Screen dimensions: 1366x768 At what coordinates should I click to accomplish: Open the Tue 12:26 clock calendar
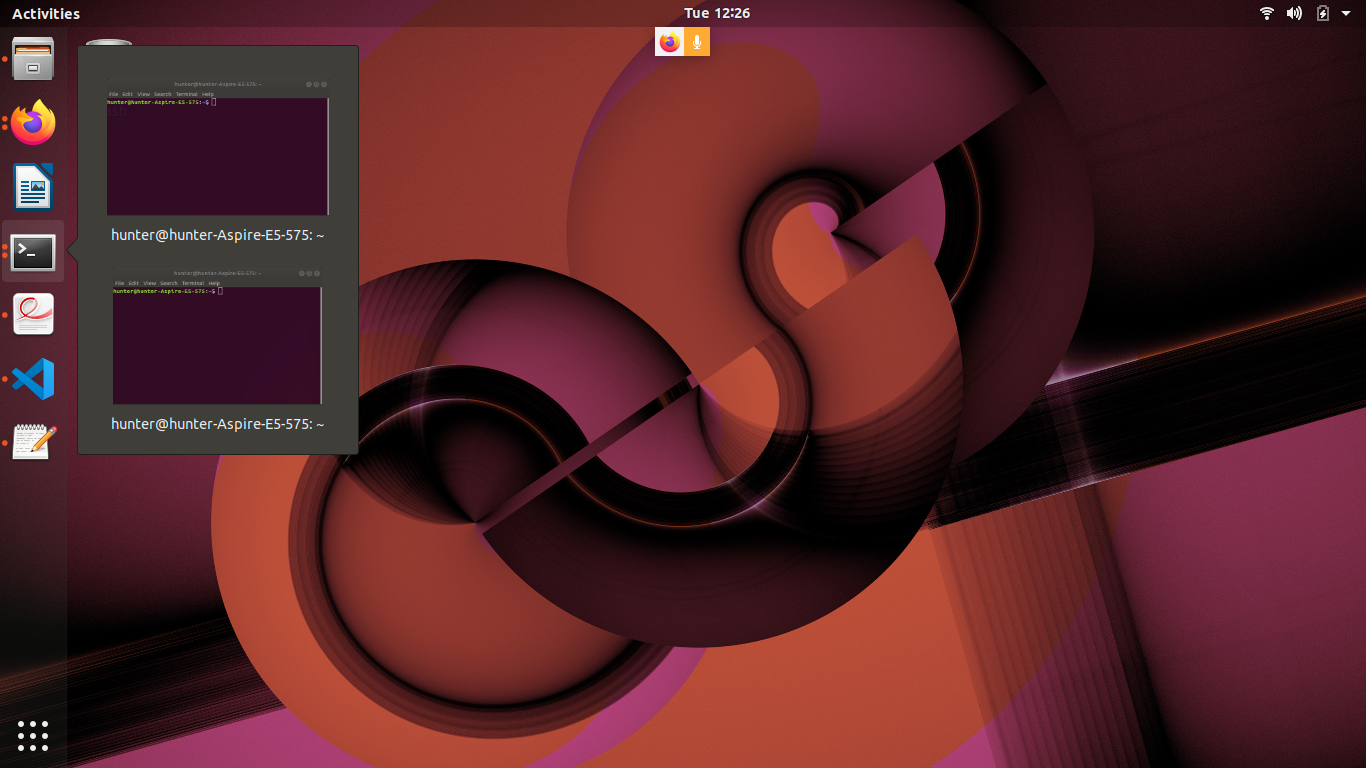(717, 13)
